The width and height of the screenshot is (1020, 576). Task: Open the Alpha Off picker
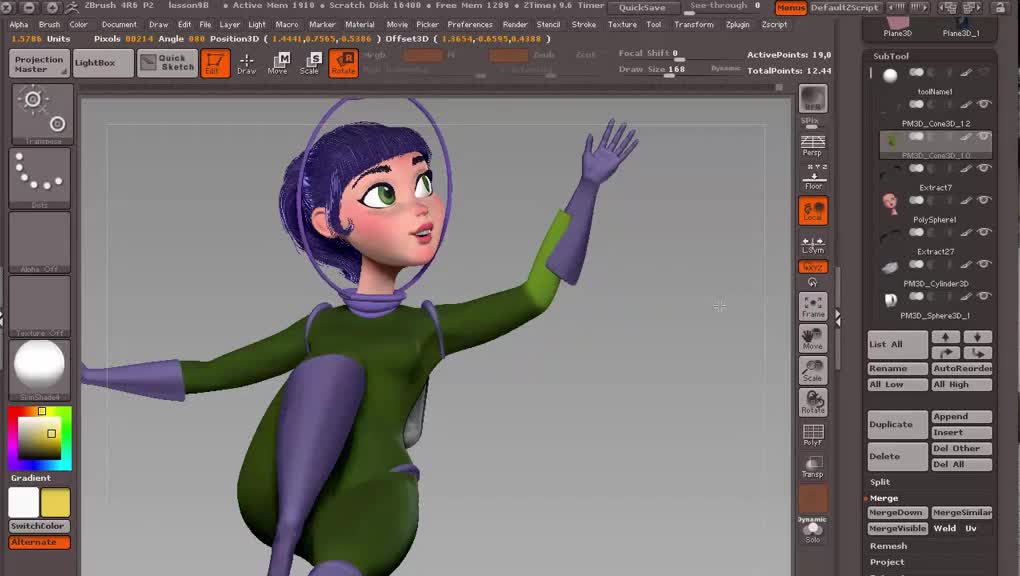[x=40, y=242]
